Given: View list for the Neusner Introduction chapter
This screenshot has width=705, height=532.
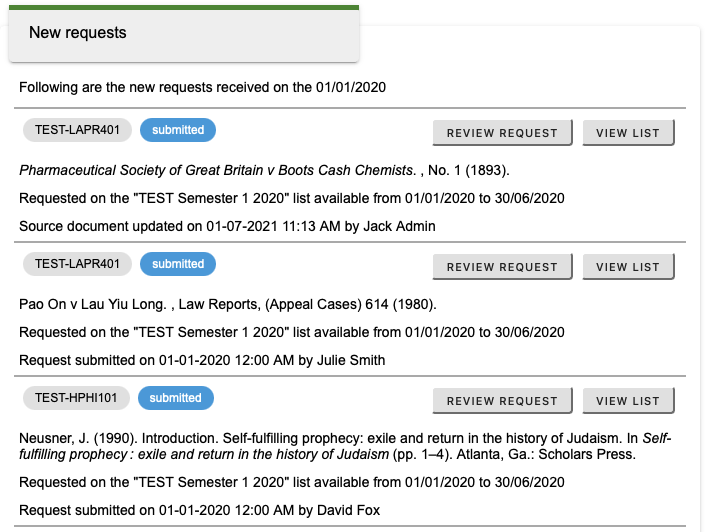Looking at the screenshot, I should 628,401.
